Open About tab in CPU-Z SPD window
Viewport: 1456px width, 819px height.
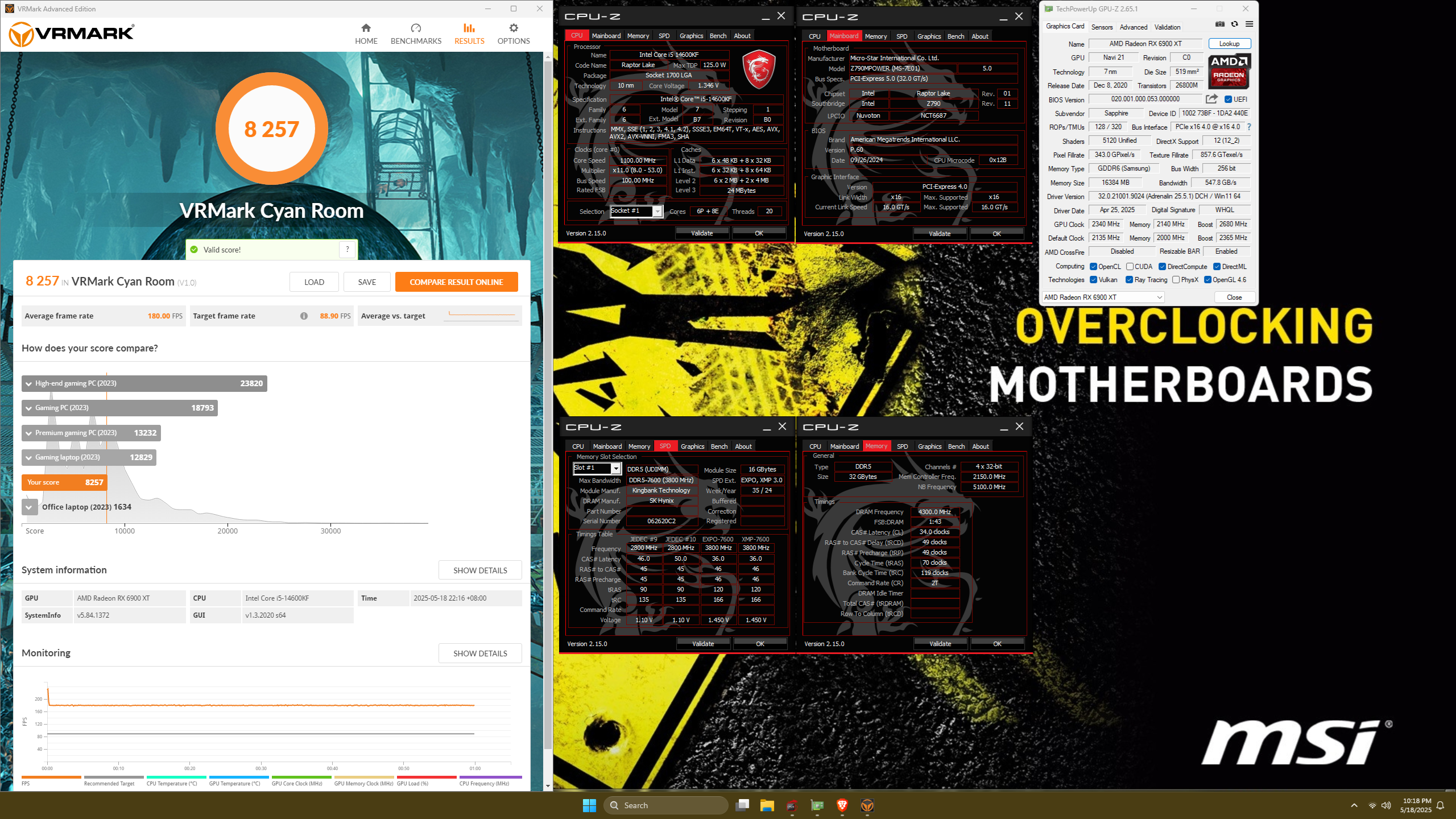(x=743, y=446)
